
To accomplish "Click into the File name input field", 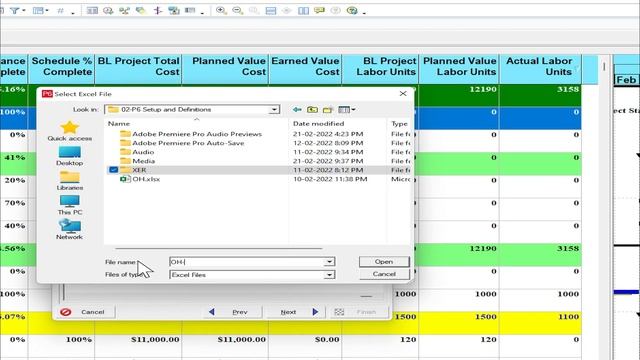I will coord(248,262).
